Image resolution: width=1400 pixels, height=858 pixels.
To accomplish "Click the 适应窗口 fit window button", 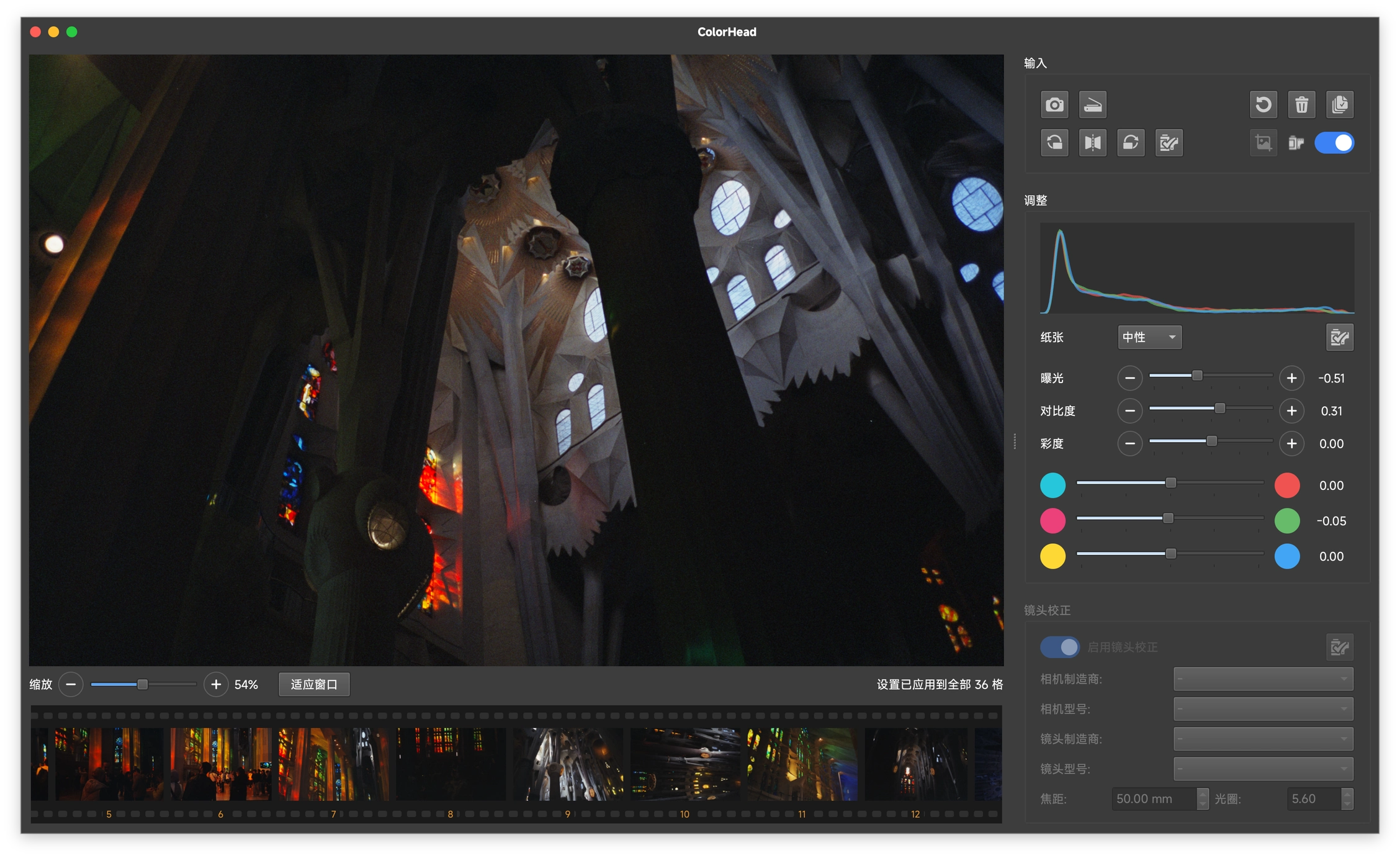I will 314,684.
